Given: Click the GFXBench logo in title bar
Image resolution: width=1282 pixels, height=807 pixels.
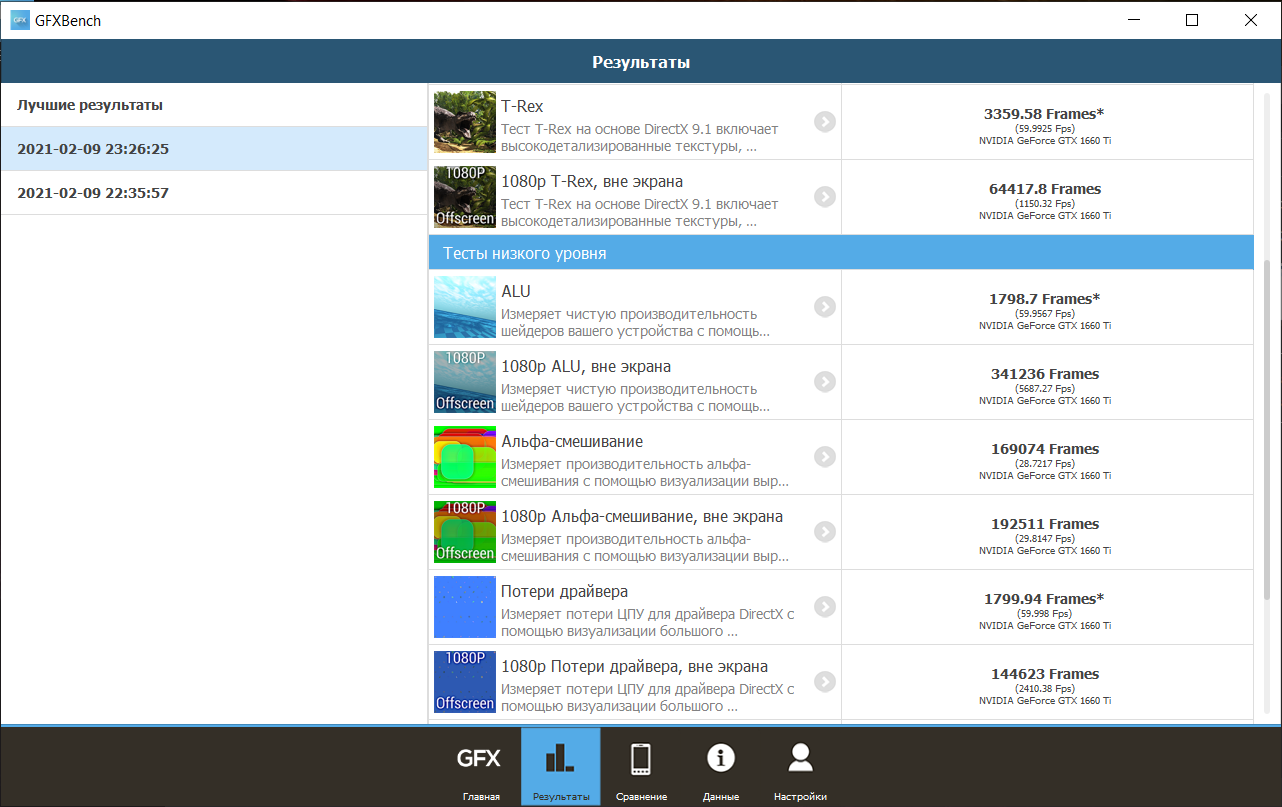Looking at the screenshot, I should [20, 20].
